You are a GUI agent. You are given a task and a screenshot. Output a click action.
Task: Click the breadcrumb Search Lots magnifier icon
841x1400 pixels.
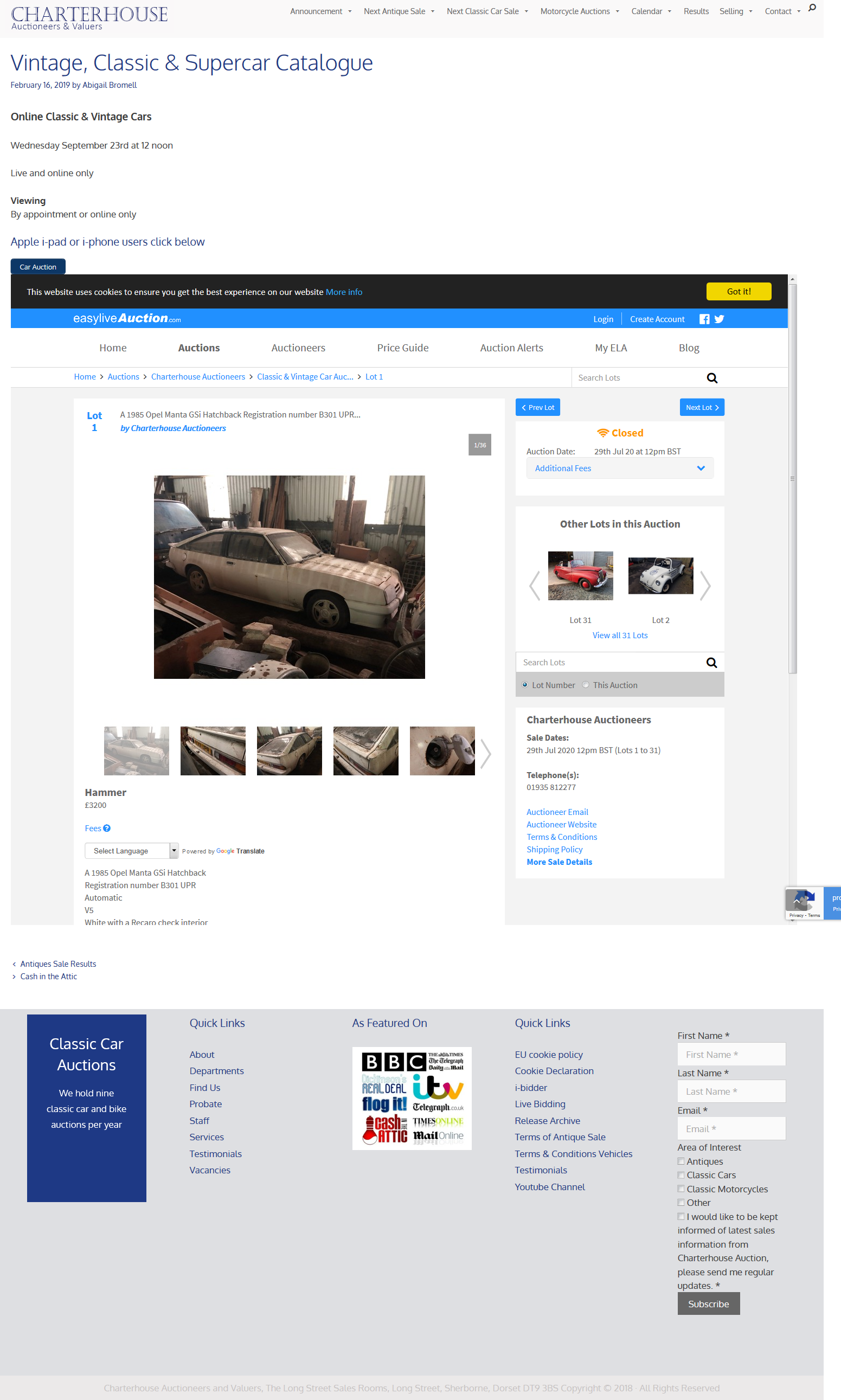tap(712, 378)
